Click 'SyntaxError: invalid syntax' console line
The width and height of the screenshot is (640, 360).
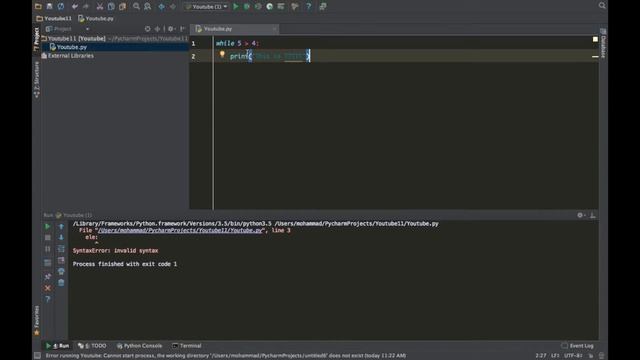click(116, 251)
